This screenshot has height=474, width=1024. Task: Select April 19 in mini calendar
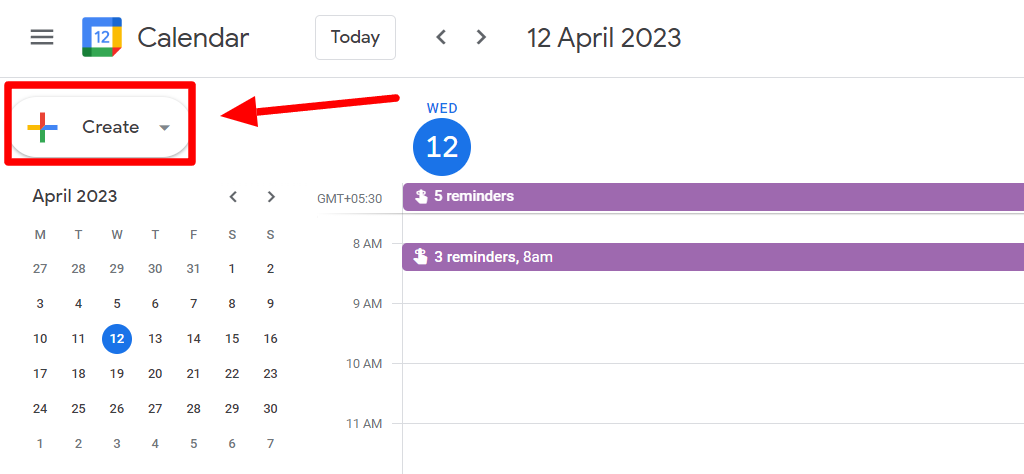117,374
